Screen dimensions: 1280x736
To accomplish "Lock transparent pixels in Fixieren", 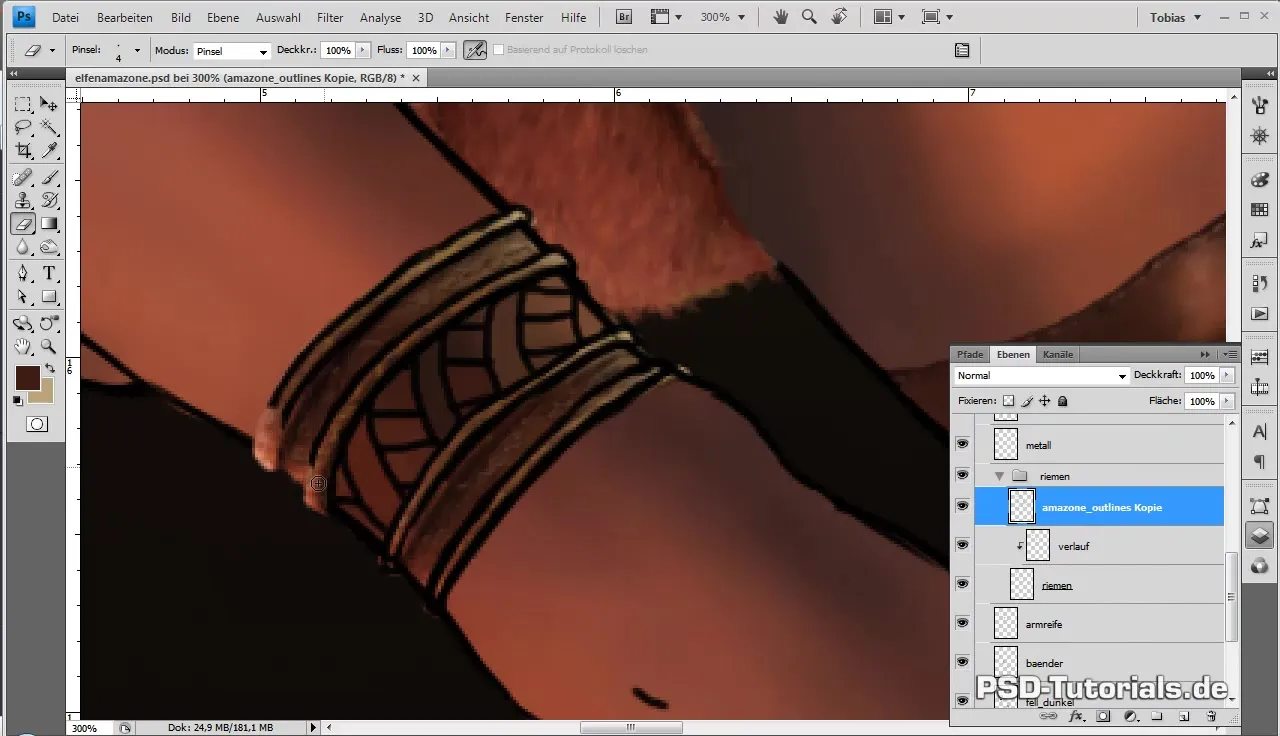I will [1008, 401].
